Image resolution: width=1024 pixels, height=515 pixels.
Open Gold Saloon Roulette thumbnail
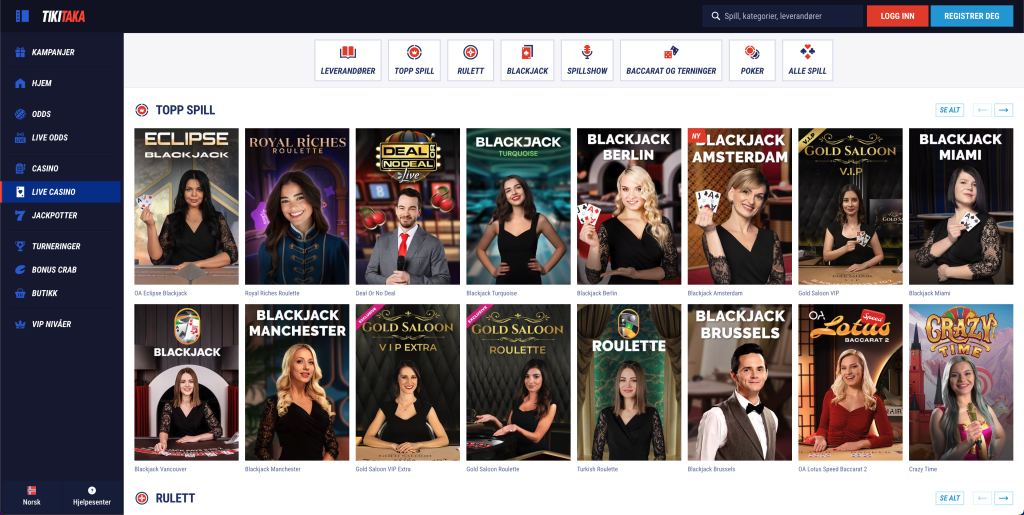tap(519, 382)
